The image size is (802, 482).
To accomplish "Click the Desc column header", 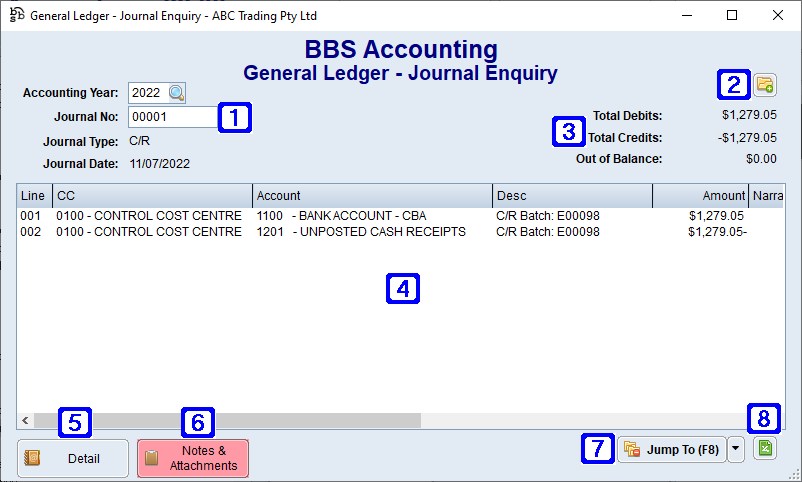I will [572, 196].
